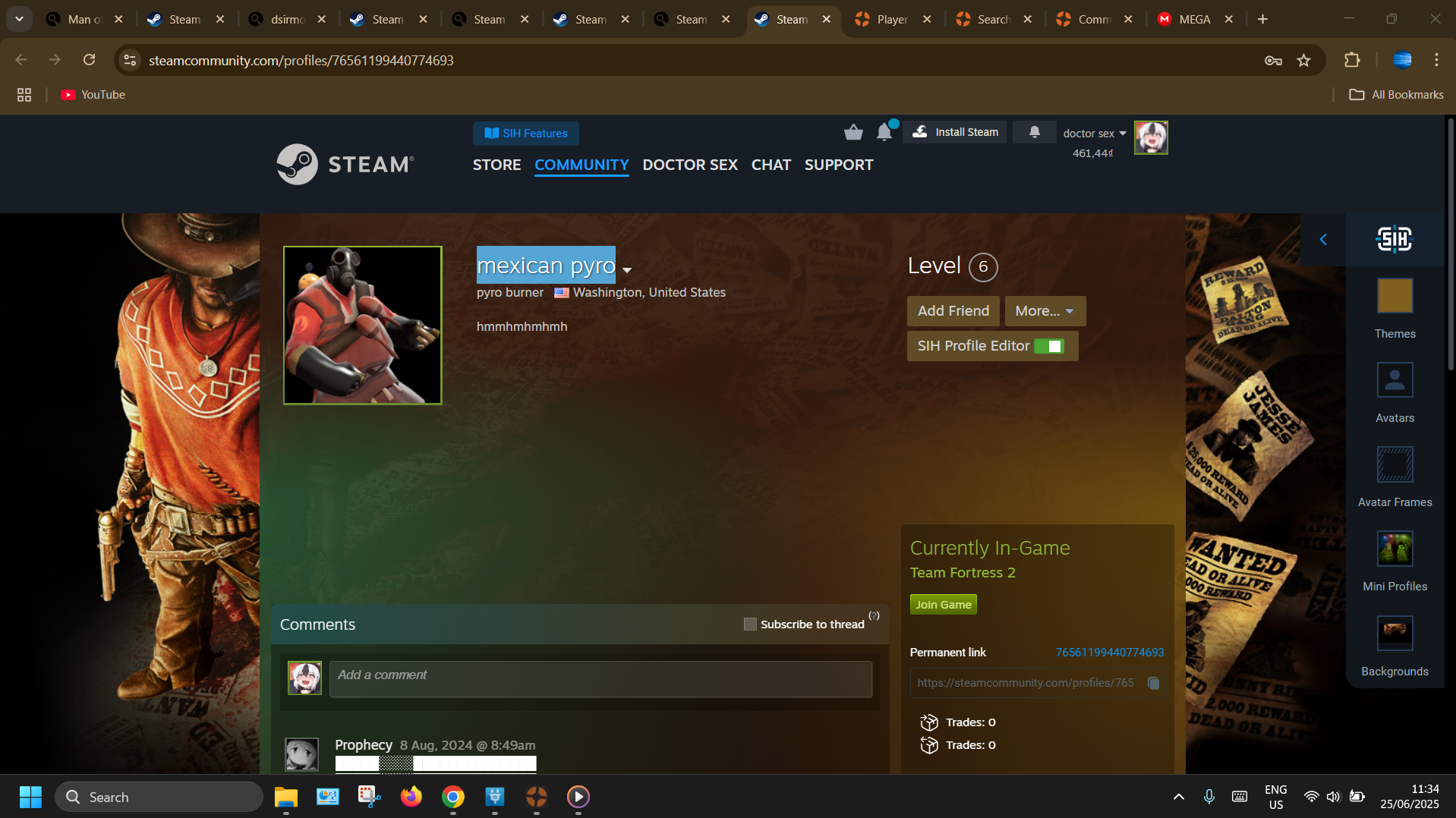Open the SIH Mini Profiles icon

click(1395, 549)
